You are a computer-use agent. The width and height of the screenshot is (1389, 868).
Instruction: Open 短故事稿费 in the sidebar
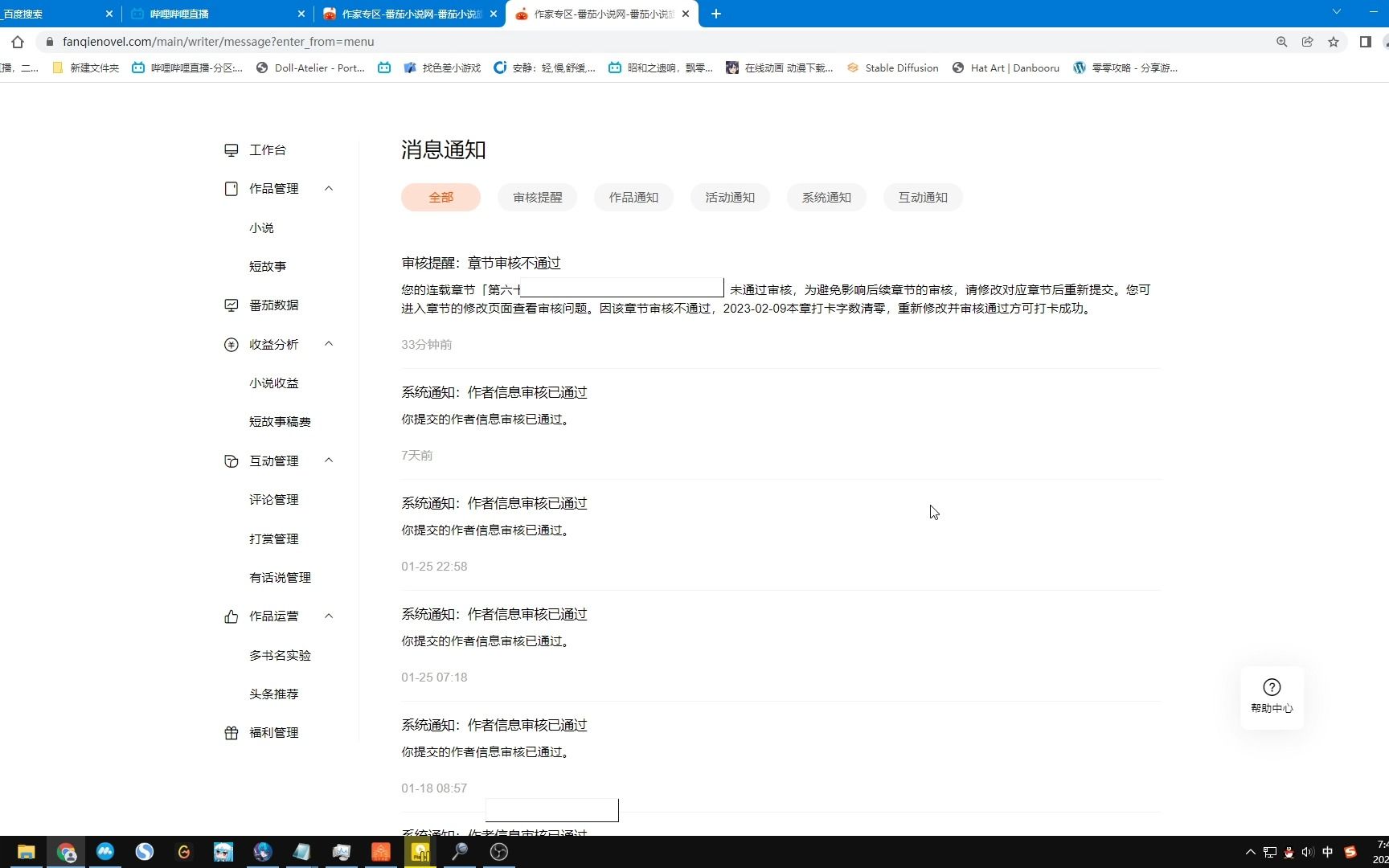pos(280,422)
